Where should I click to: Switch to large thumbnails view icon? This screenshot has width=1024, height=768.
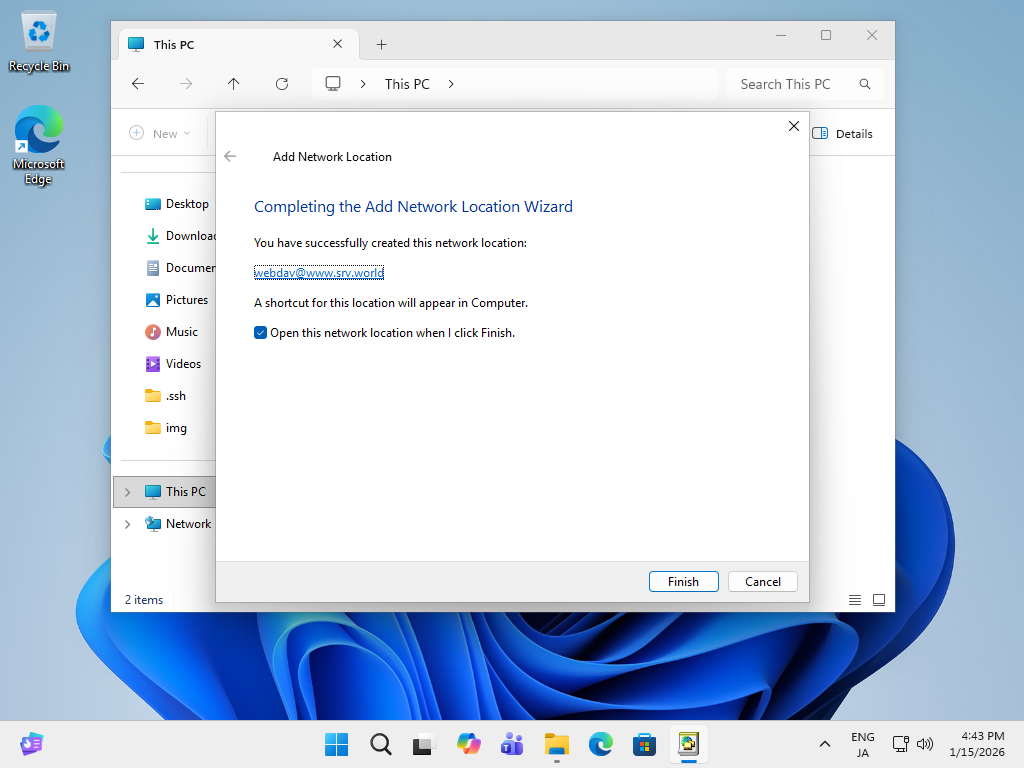[x=879, y=600]
